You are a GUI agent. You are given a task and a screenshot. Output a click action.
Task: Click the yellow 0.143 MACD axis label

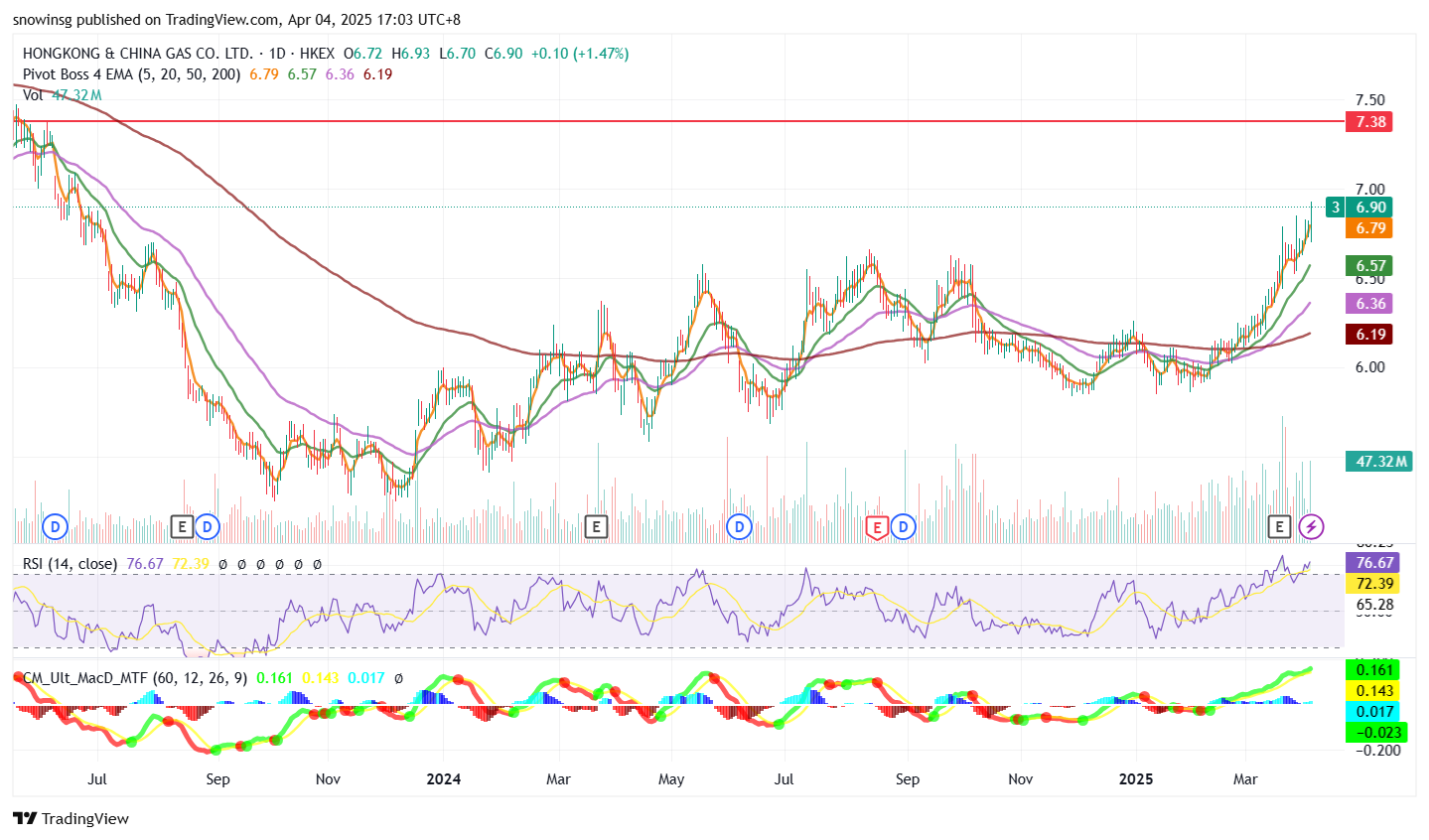(1371, 691)
